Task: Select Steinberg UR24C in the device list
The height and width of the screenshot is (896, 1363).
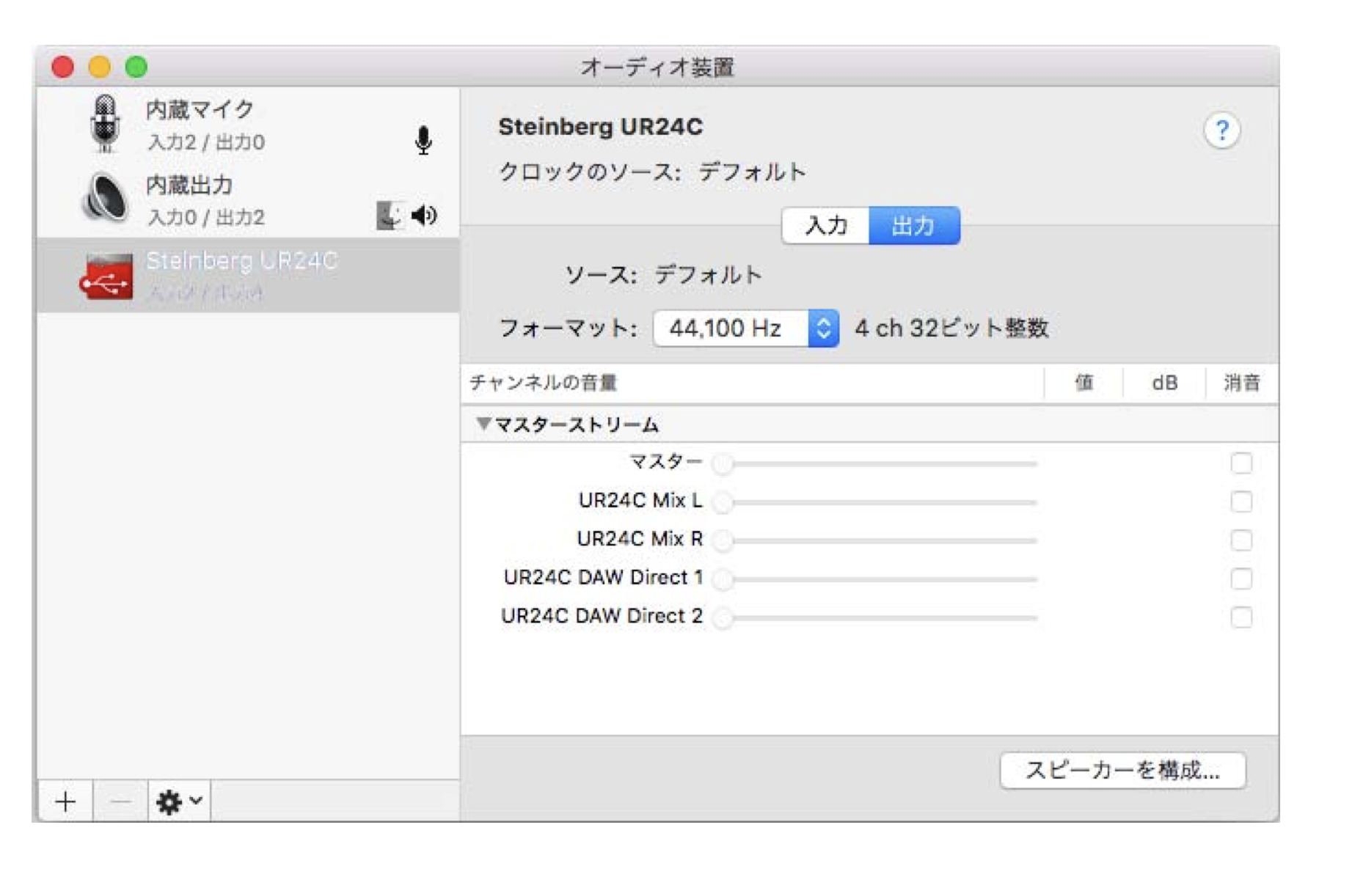Action: point(248,276)
